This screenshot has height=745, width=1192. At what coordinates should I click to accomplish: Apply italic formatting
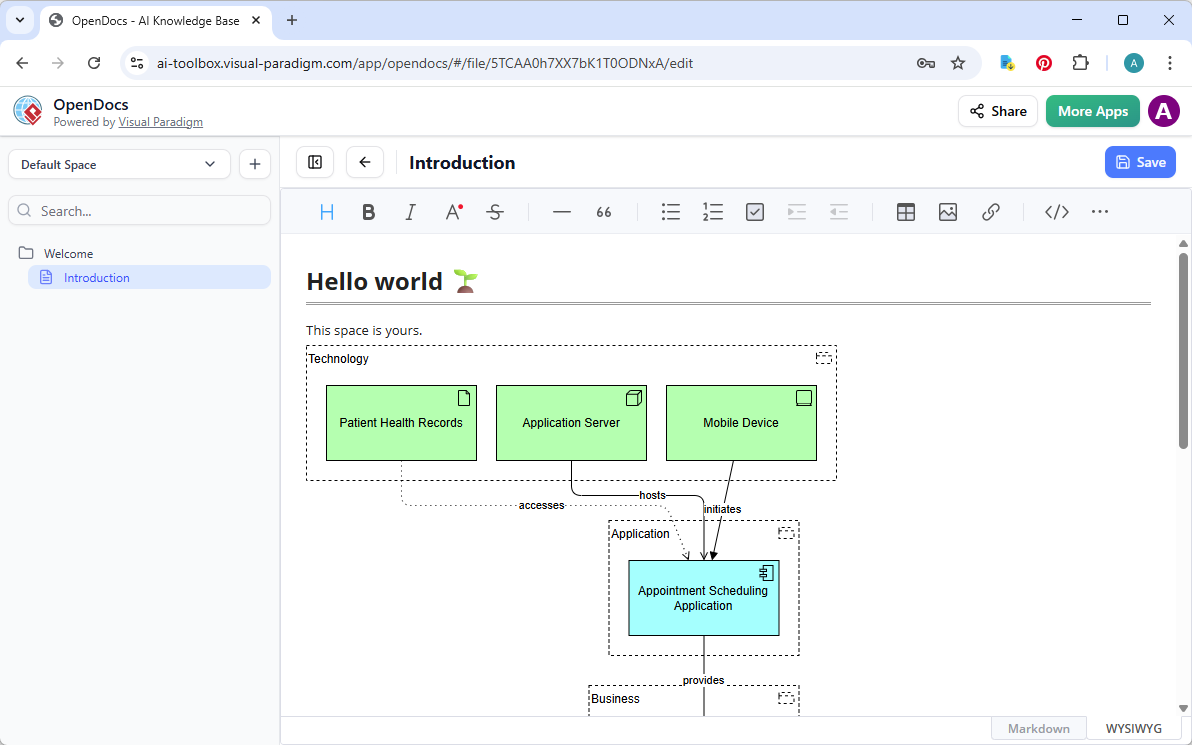pyautogui.click(x=410, y=211)
